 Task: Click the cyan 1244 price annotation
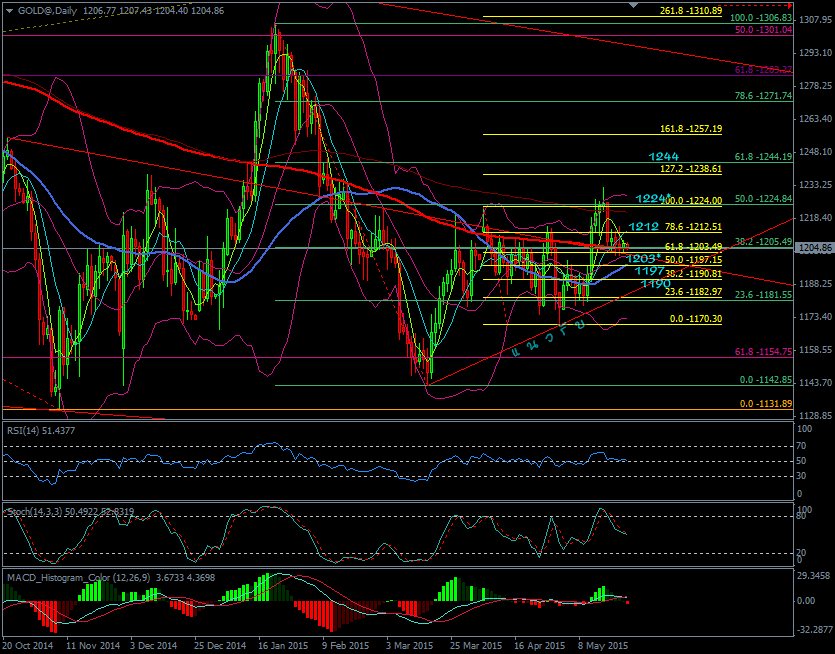coord(664,157)
